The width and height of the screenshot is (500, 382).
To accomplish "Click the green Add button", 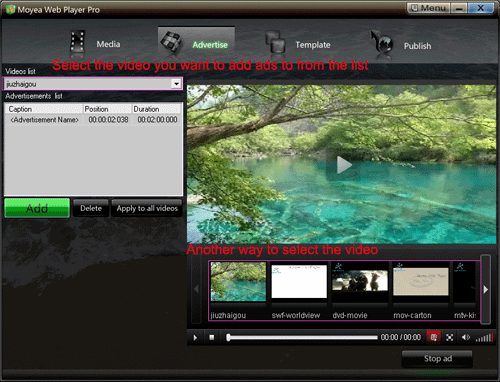I will click(x=37, y=208).
